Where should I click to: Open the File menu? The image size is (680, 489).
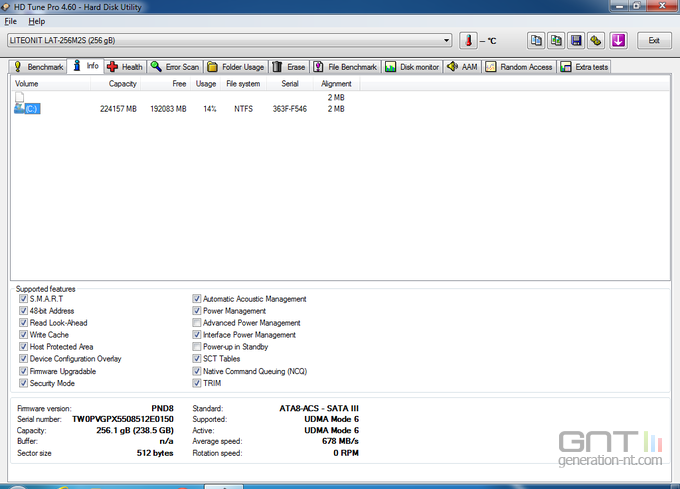click(x=10, y=21)
